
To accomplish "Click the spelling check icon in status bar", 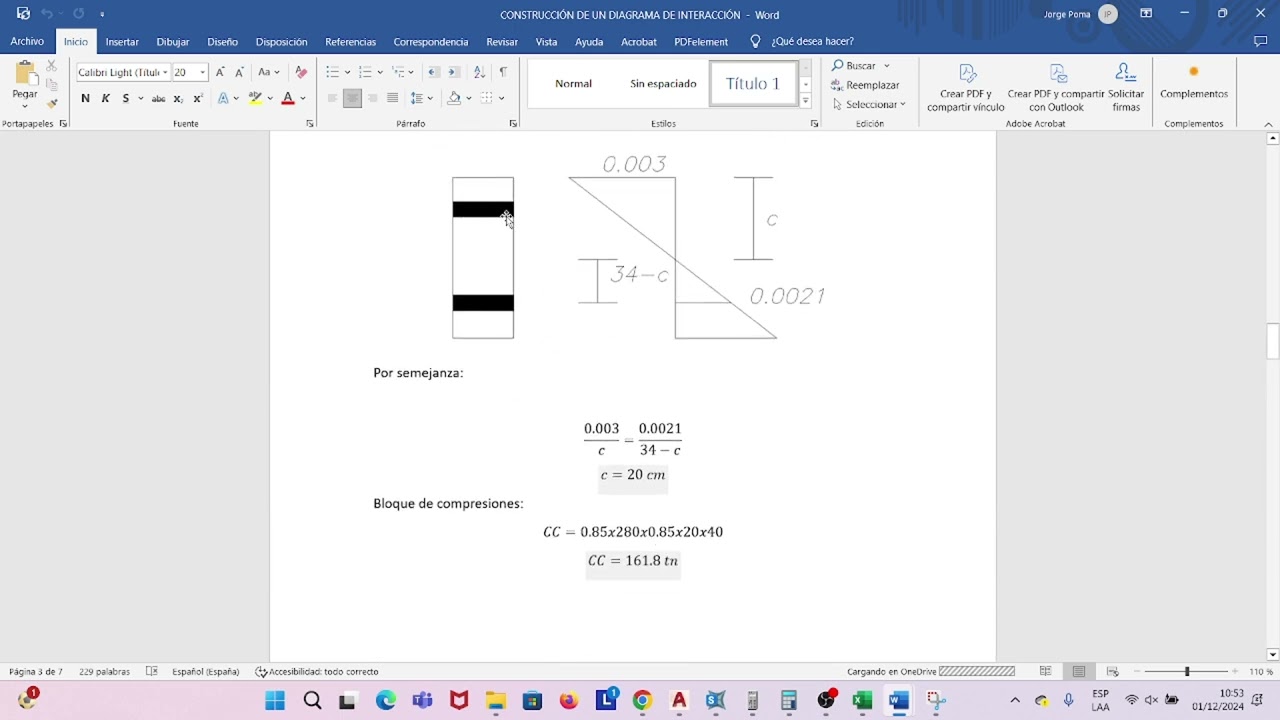I will (152, 671).
